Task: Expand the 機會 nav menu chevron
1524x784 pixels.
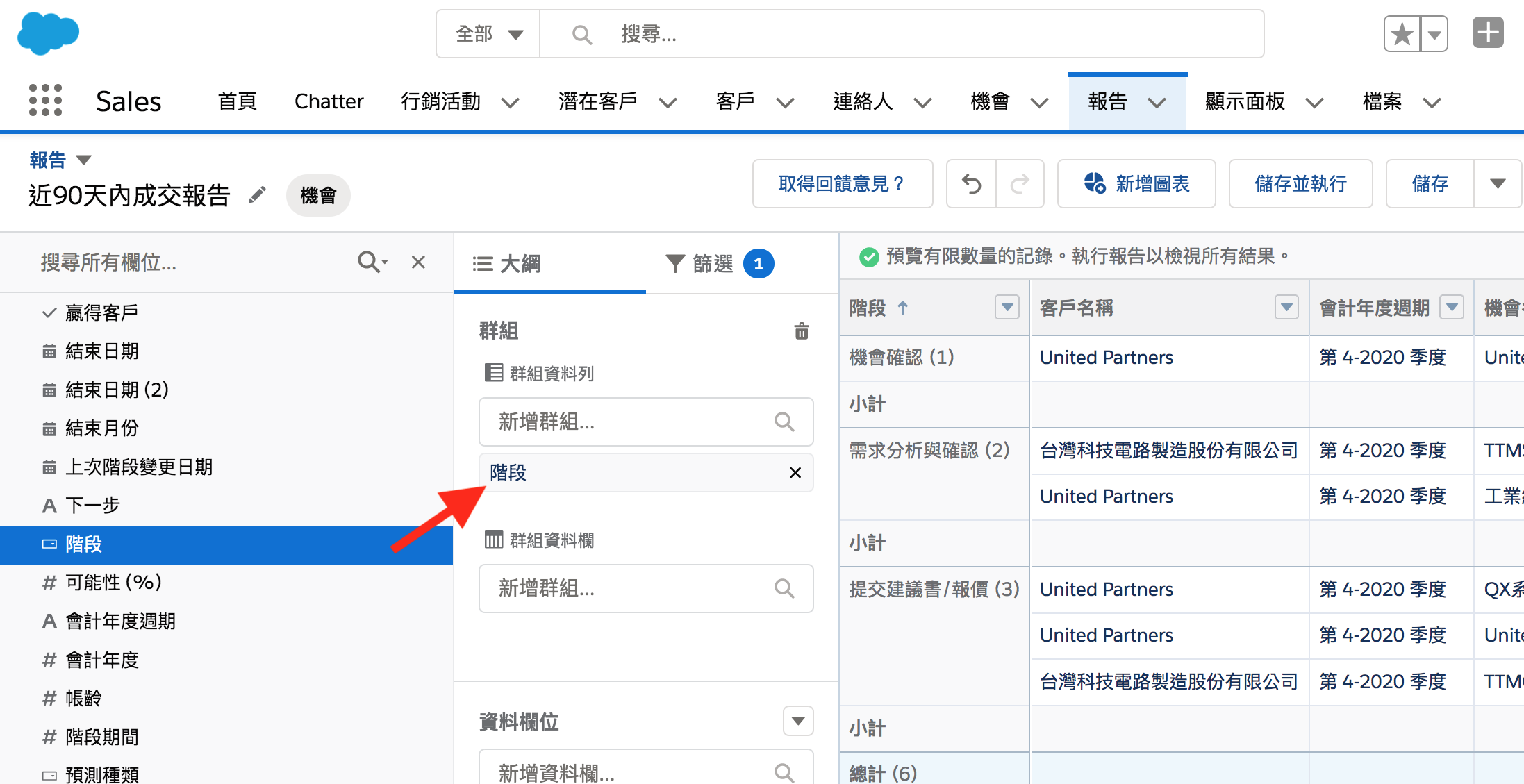Action: pyautogui.click(x=1039, y=103)
